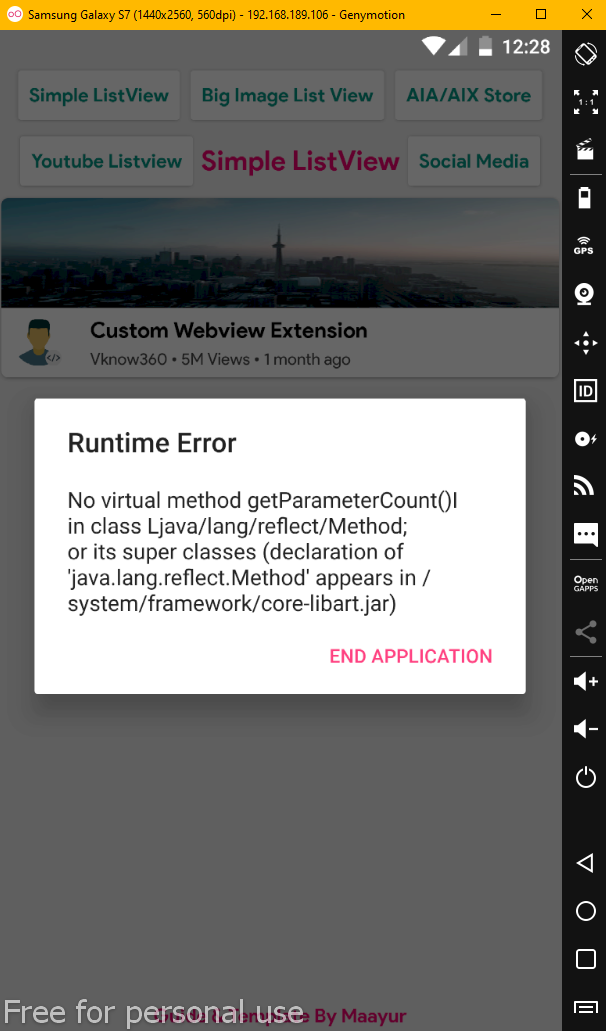Click the volume down speaker icon
Viewport: 606px width, 1031px height.
[585, 729]
